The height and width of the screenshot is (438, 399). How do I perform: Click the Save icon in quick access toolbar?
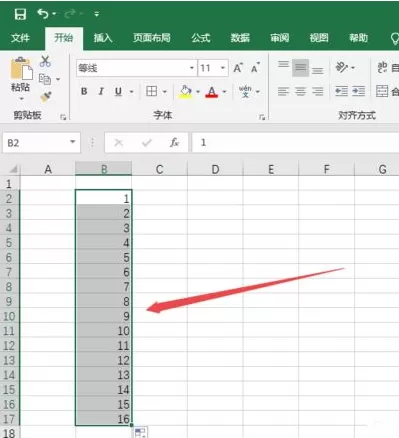[x=20, y=14]
